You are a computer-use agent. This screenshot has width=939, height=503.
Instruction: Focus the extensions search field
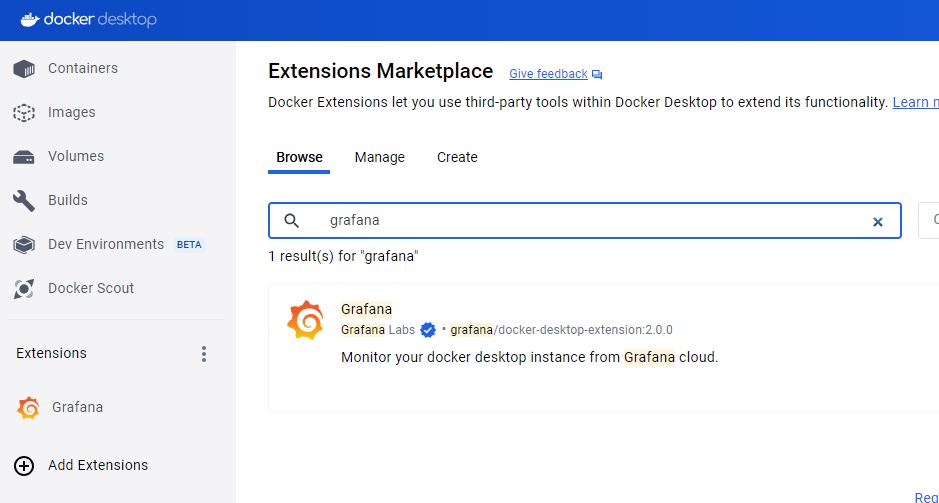pyautogui.click(x=584, y=221)
